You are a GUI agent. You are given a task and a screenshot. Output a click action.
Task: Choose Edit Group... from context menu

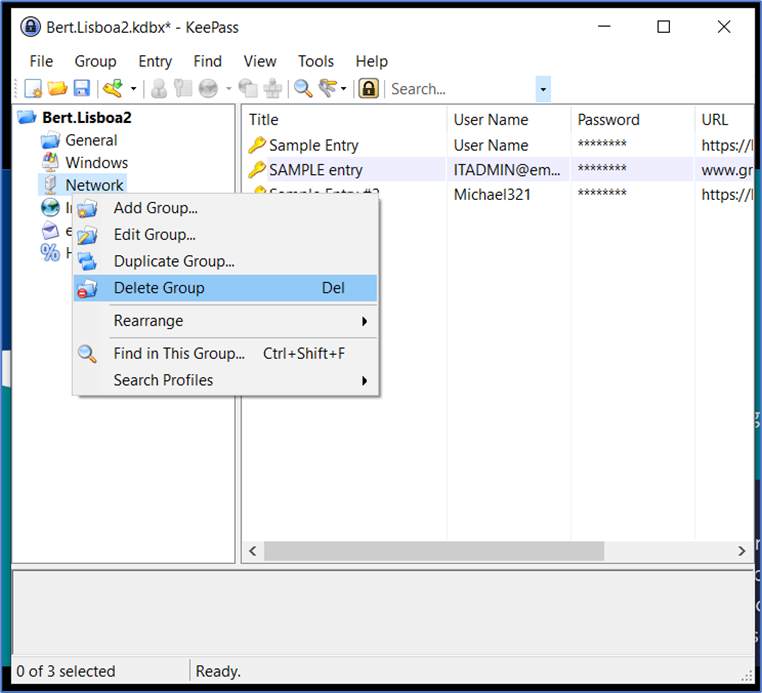(225, 235)
